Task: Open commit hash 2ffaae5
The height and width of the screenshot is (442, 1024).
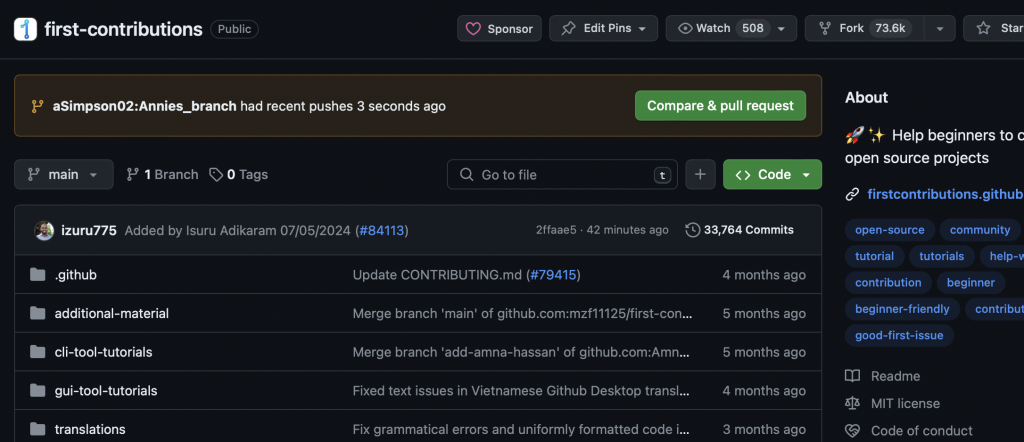Action: pos(556,230)
